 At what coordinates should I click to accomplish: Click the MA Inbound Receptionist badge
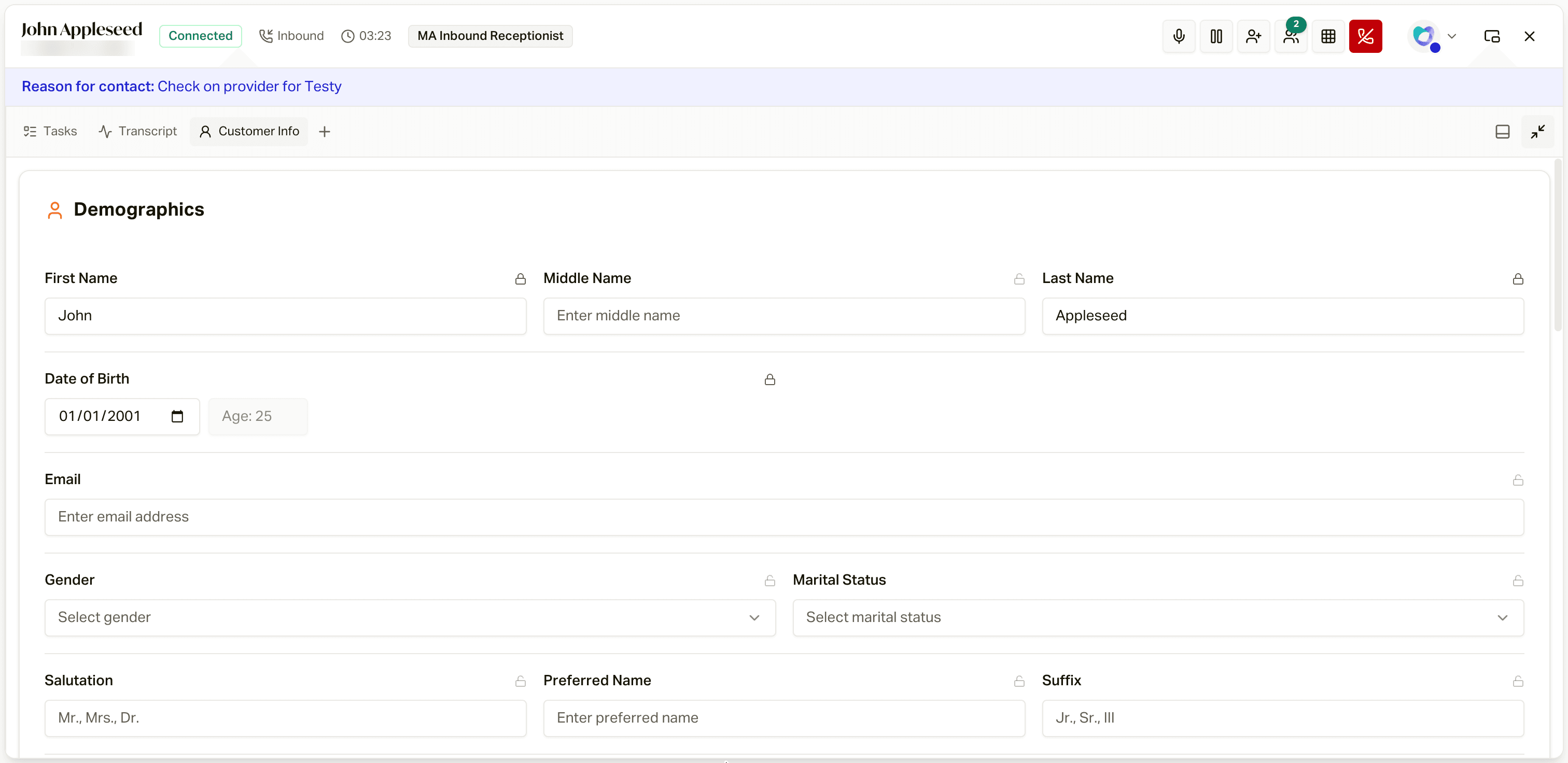[x=490, y=36]
